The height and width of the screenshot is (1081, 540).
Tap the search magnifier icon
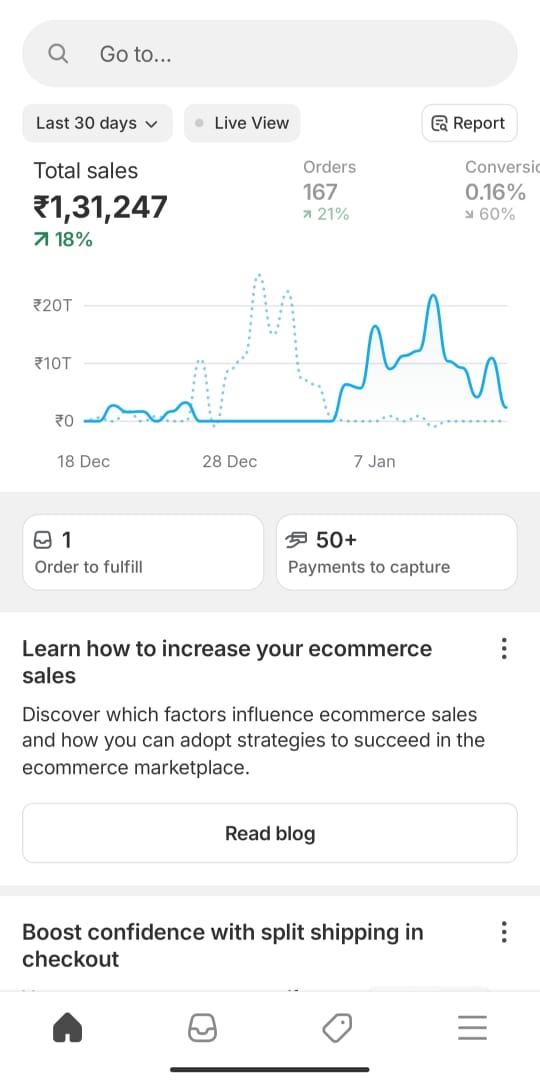pos(59,54)
